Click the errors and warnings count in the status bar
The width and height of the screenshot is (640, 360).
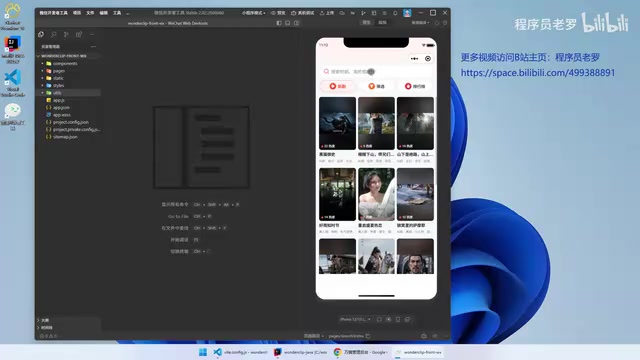[x=49, y=336]
